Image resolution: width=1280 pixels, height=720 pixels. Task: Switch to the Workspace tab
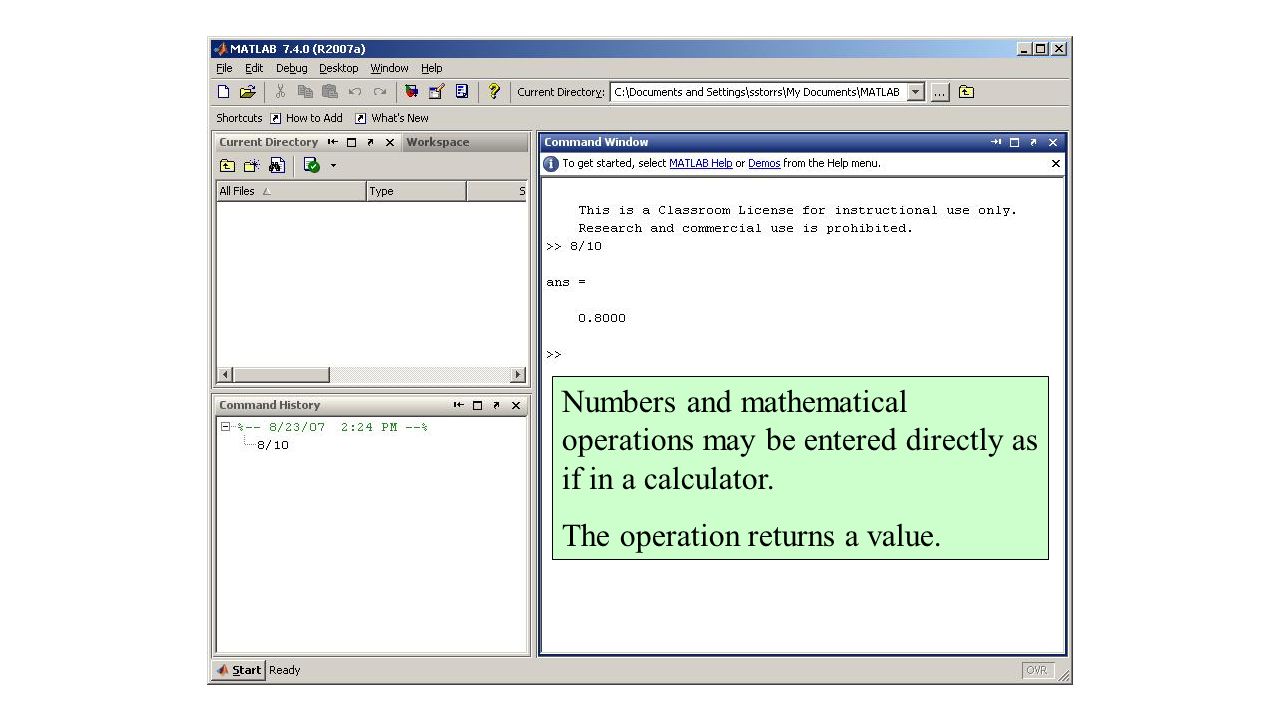click(x=438, y=142)
